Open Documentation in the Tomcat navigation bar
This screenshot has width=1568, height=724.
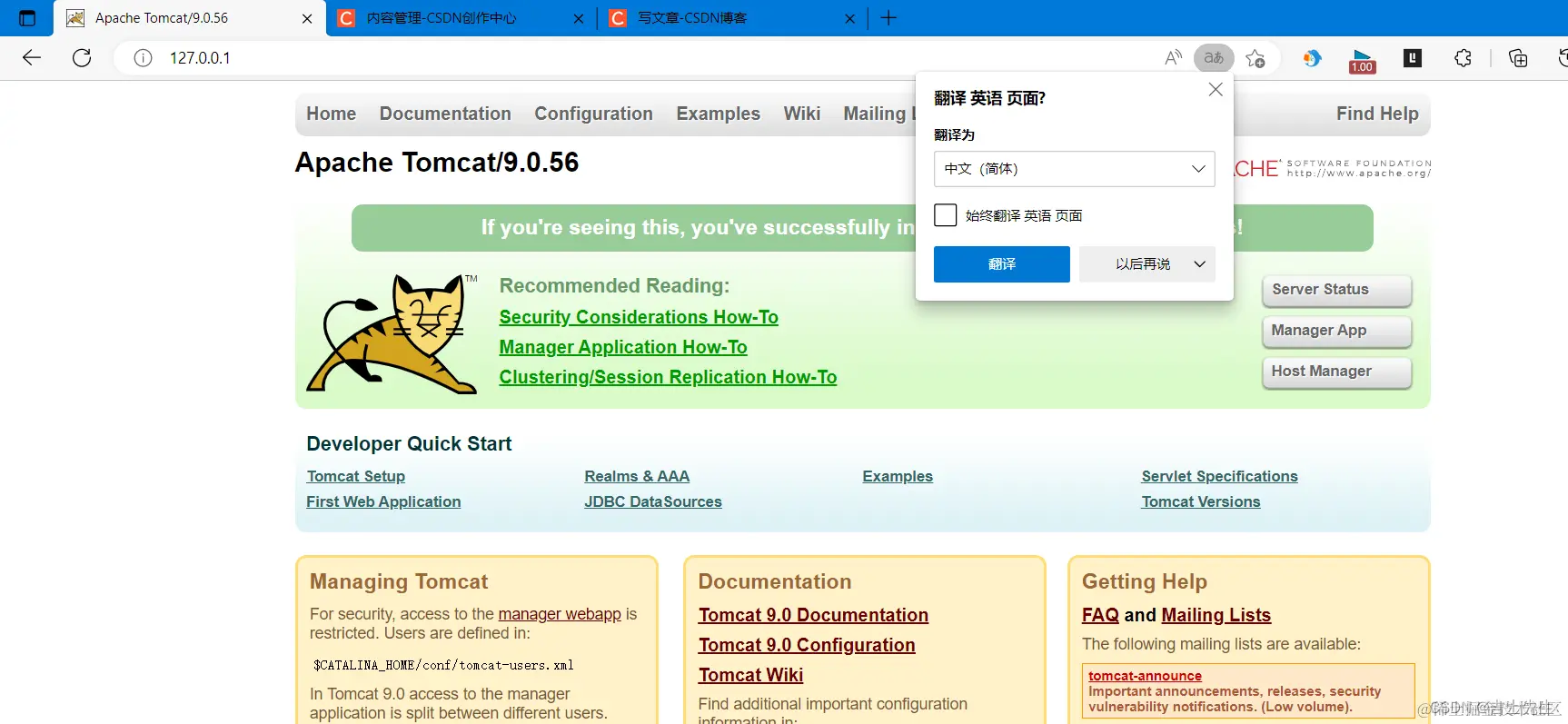pos(445,114)
